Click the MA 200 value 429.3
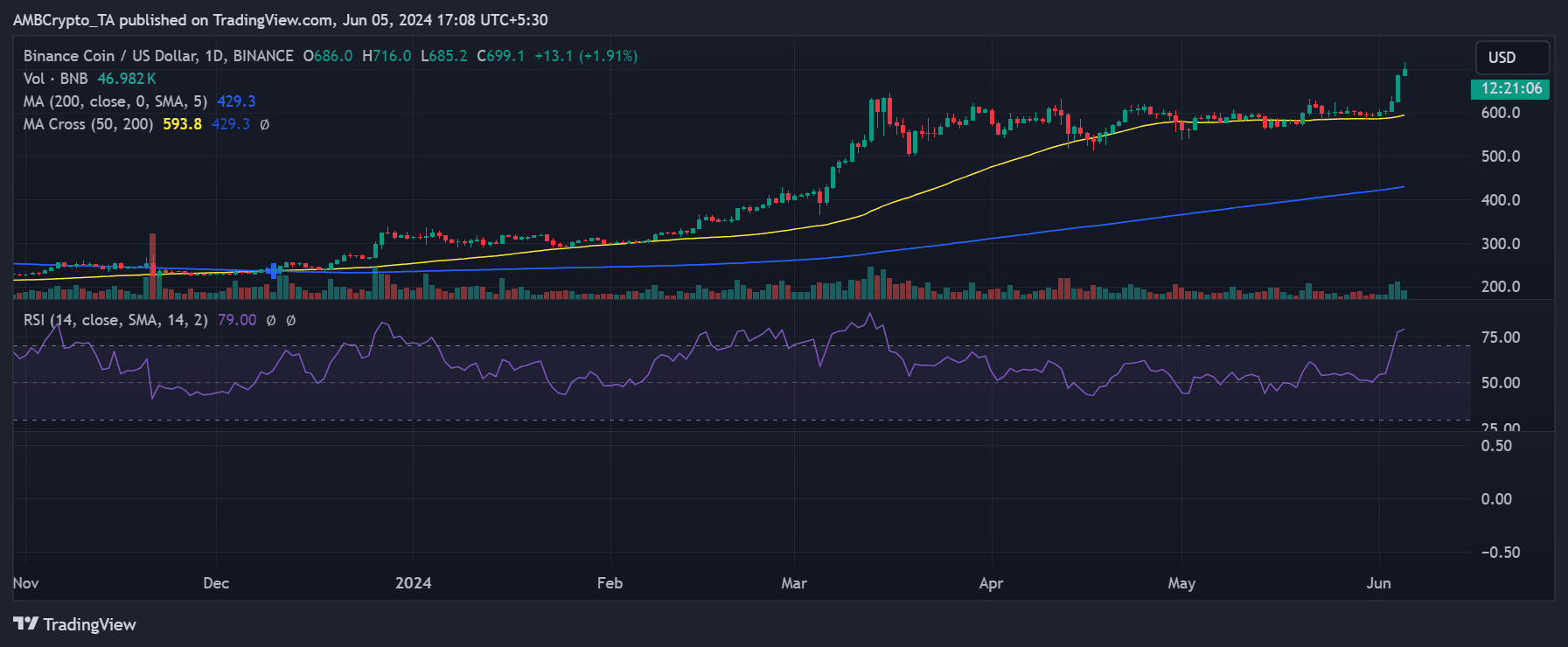The image size is (1568, 647). 236,101
